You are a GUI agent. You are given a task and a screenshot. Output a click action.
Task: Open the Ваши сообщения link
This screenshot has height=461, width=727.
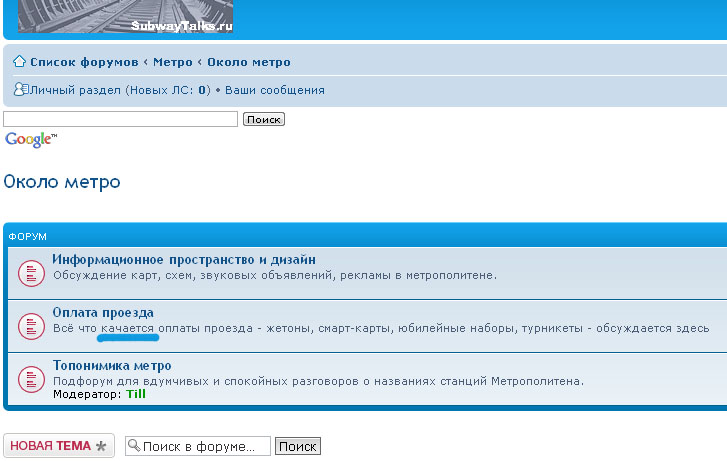(x=274, y=90)
